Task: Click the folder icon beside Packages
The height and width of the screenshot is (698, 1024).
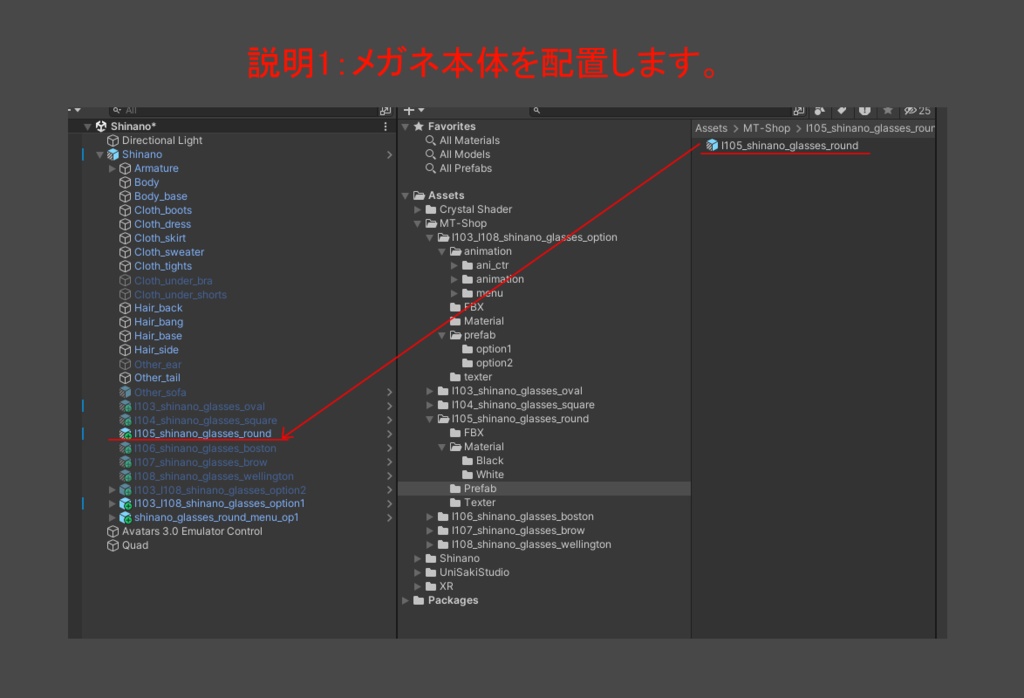Action: [419, 600]
